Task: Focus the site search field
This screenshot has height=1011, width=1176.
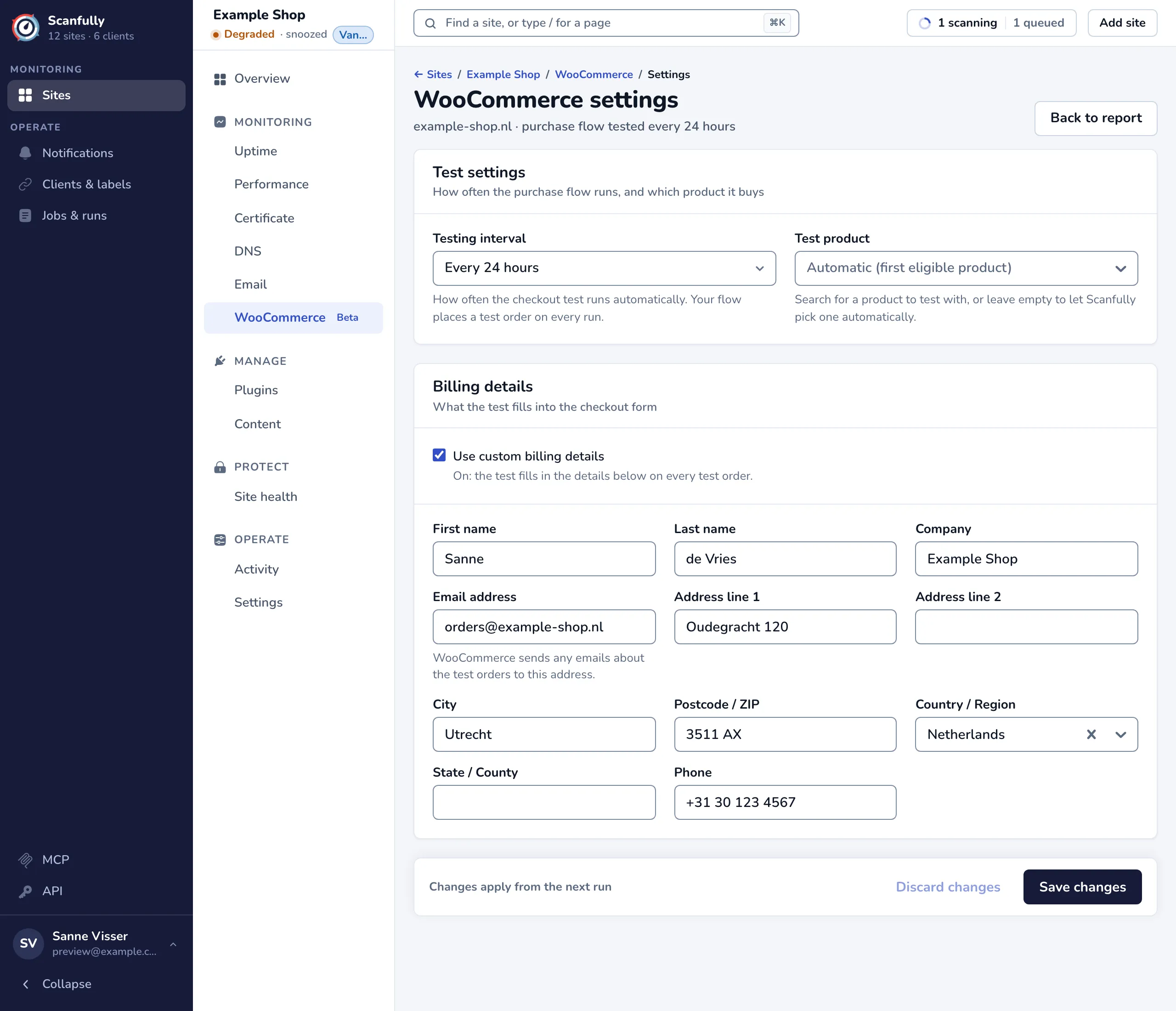Action: (x=605, y=23)
